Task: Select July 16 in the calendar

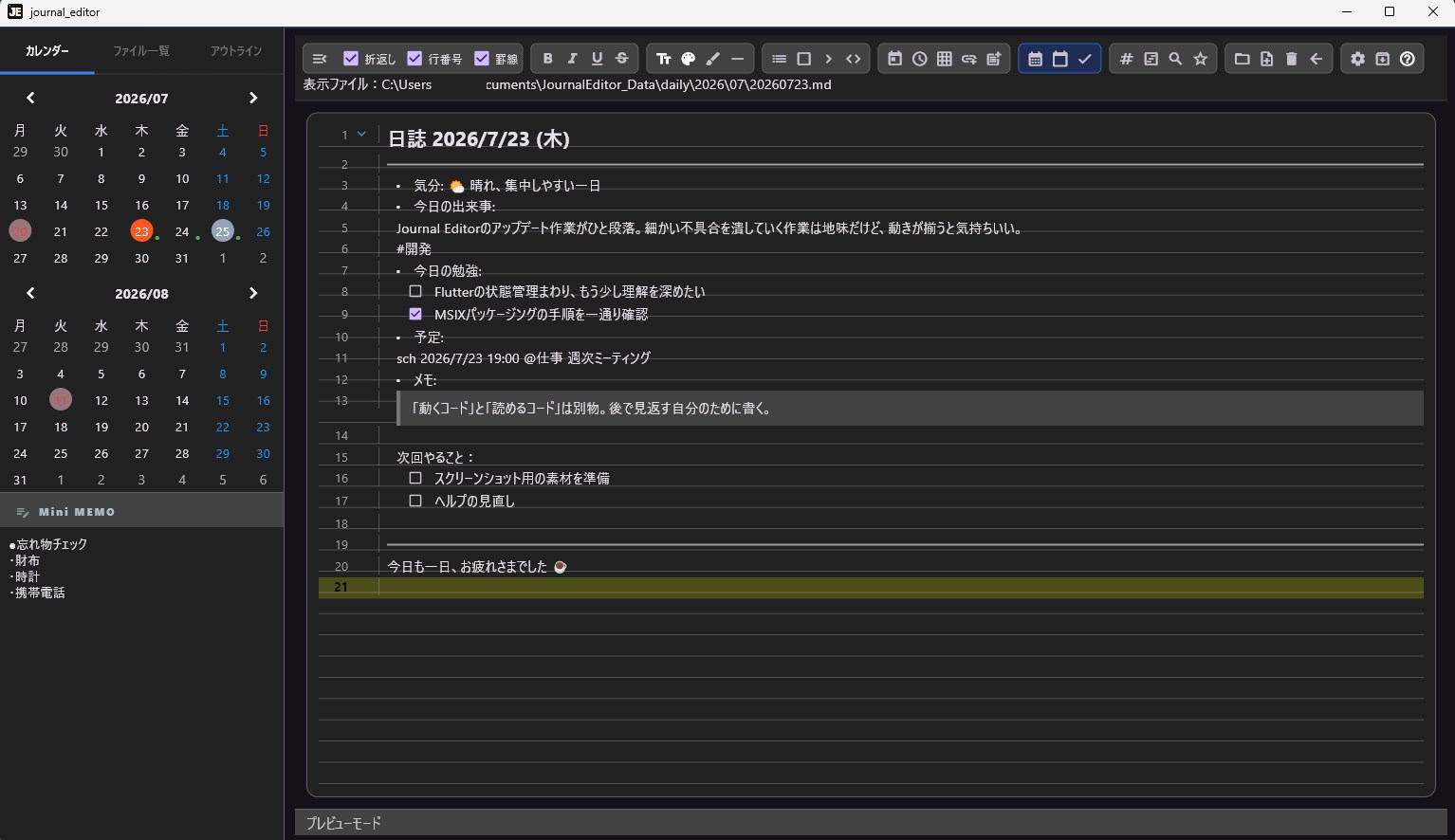Action: pos(141,205)
